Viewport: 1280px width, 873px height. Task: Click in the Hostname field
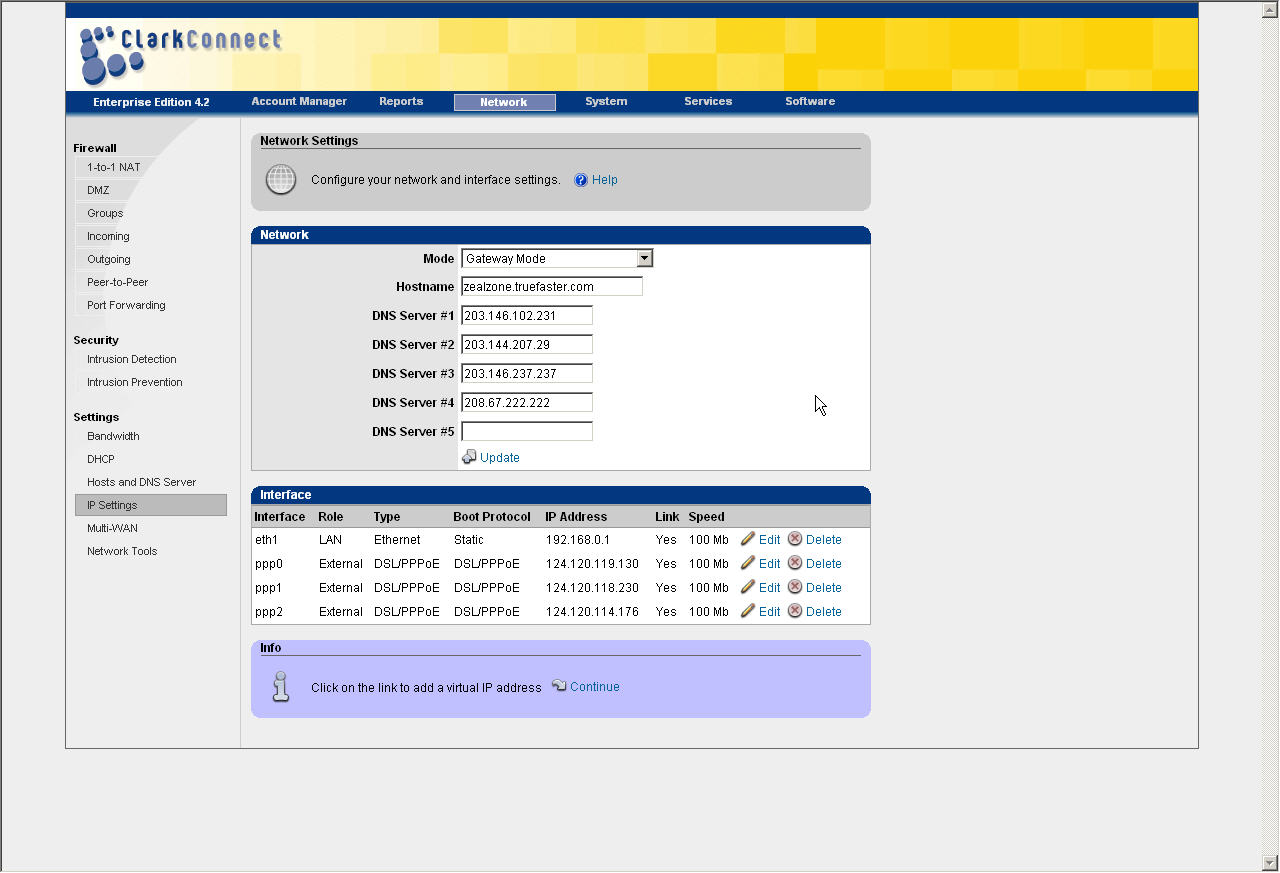(x=551, y=287)
